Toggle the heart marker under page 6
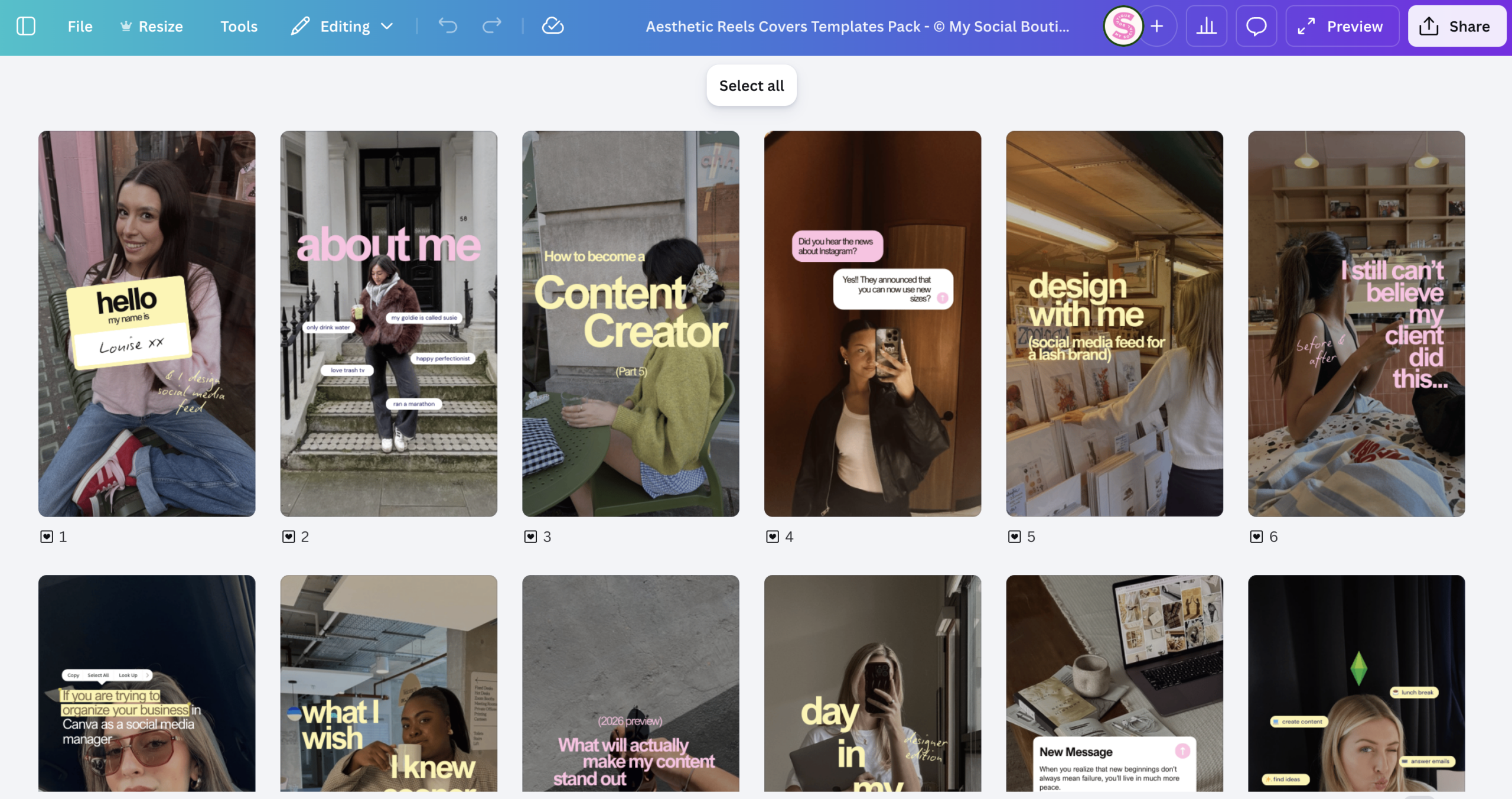The height and width of the screenshot is (799, 1512). (1256, 537)
